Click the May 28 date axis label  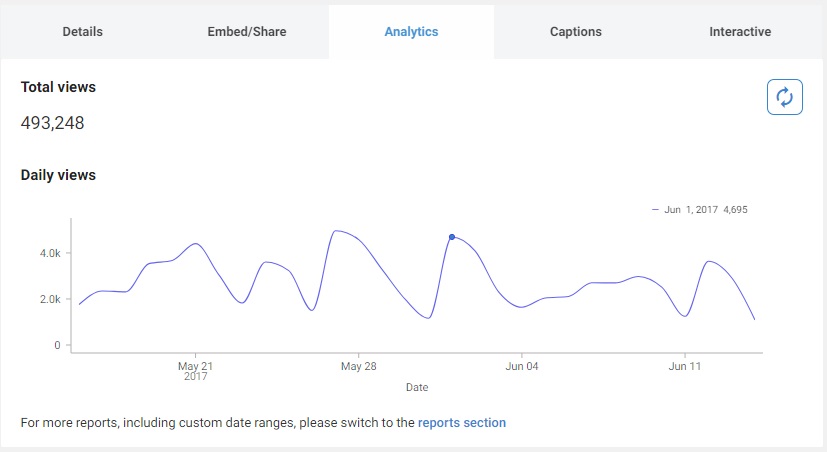(x=357, y=367)
